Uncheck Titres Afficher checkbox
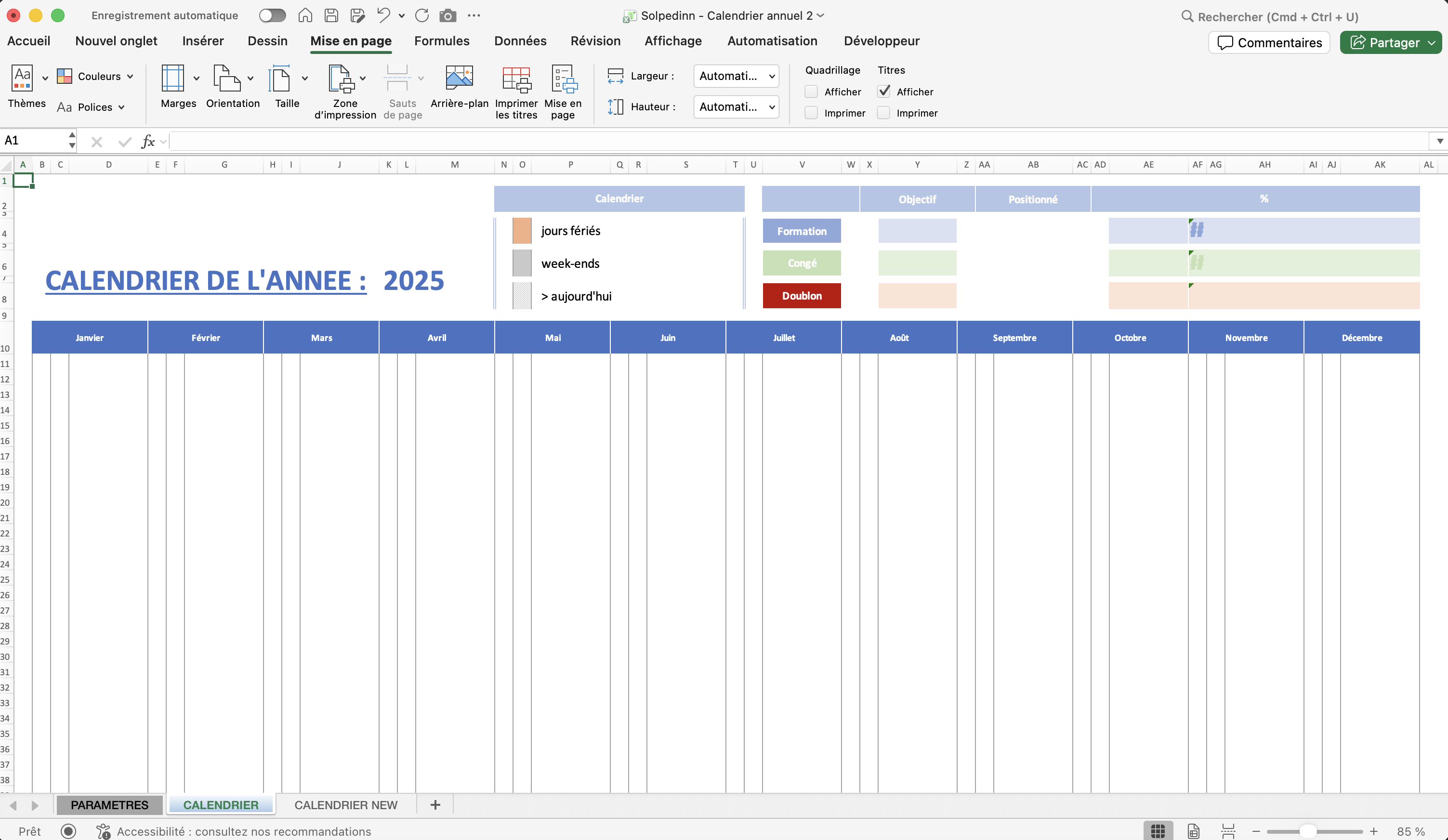Image resolution: width=1448 pixels, height=840 pixels. coord(884,92)
